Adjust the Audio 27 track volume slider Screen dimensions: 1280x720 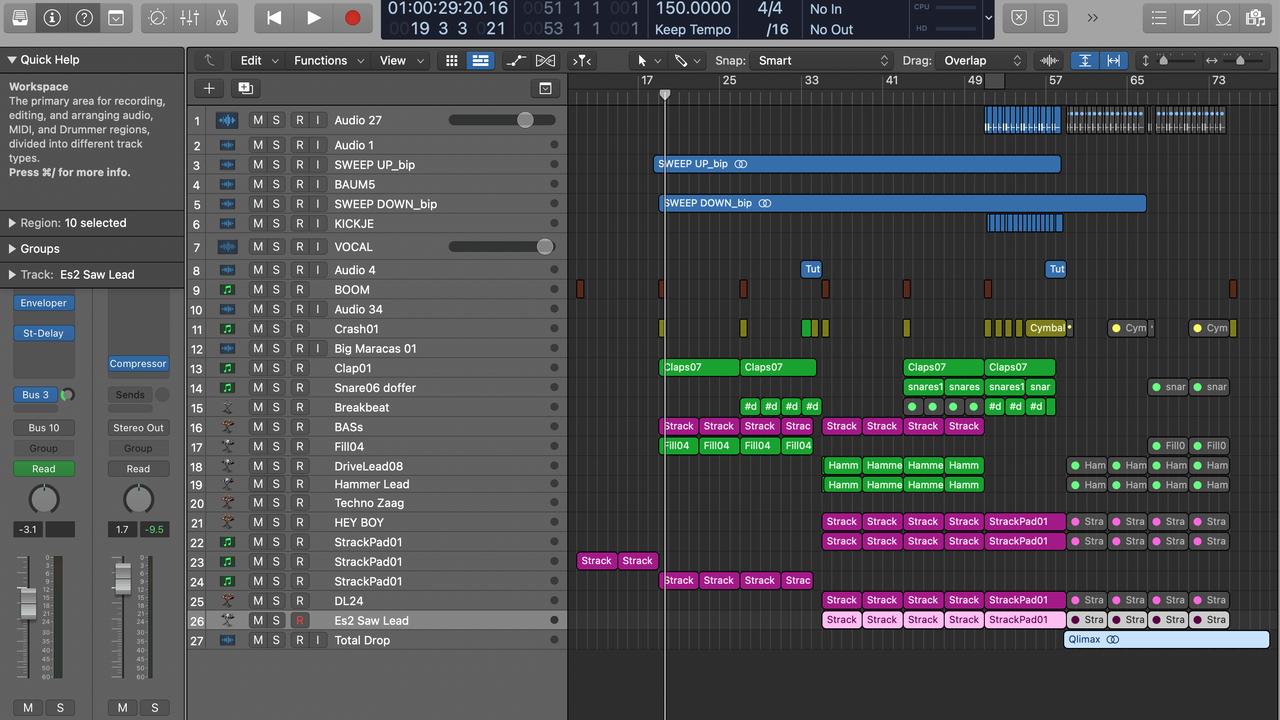tap(525, 120)
